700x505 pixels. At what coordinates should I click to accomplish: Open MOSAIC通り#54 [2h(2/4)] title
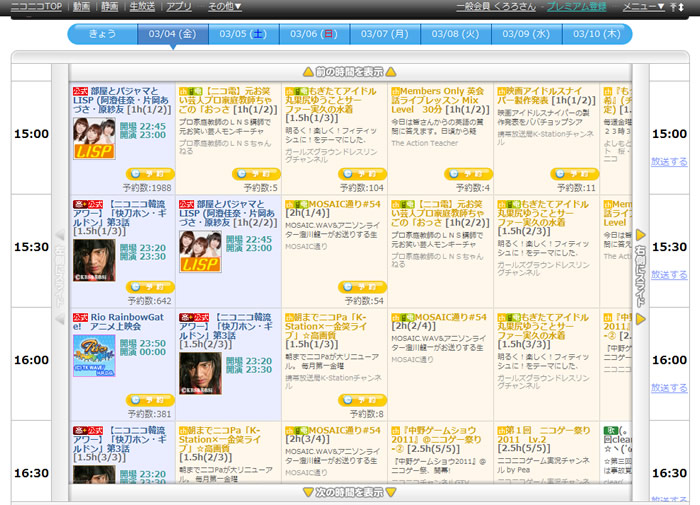coord(439,321)
